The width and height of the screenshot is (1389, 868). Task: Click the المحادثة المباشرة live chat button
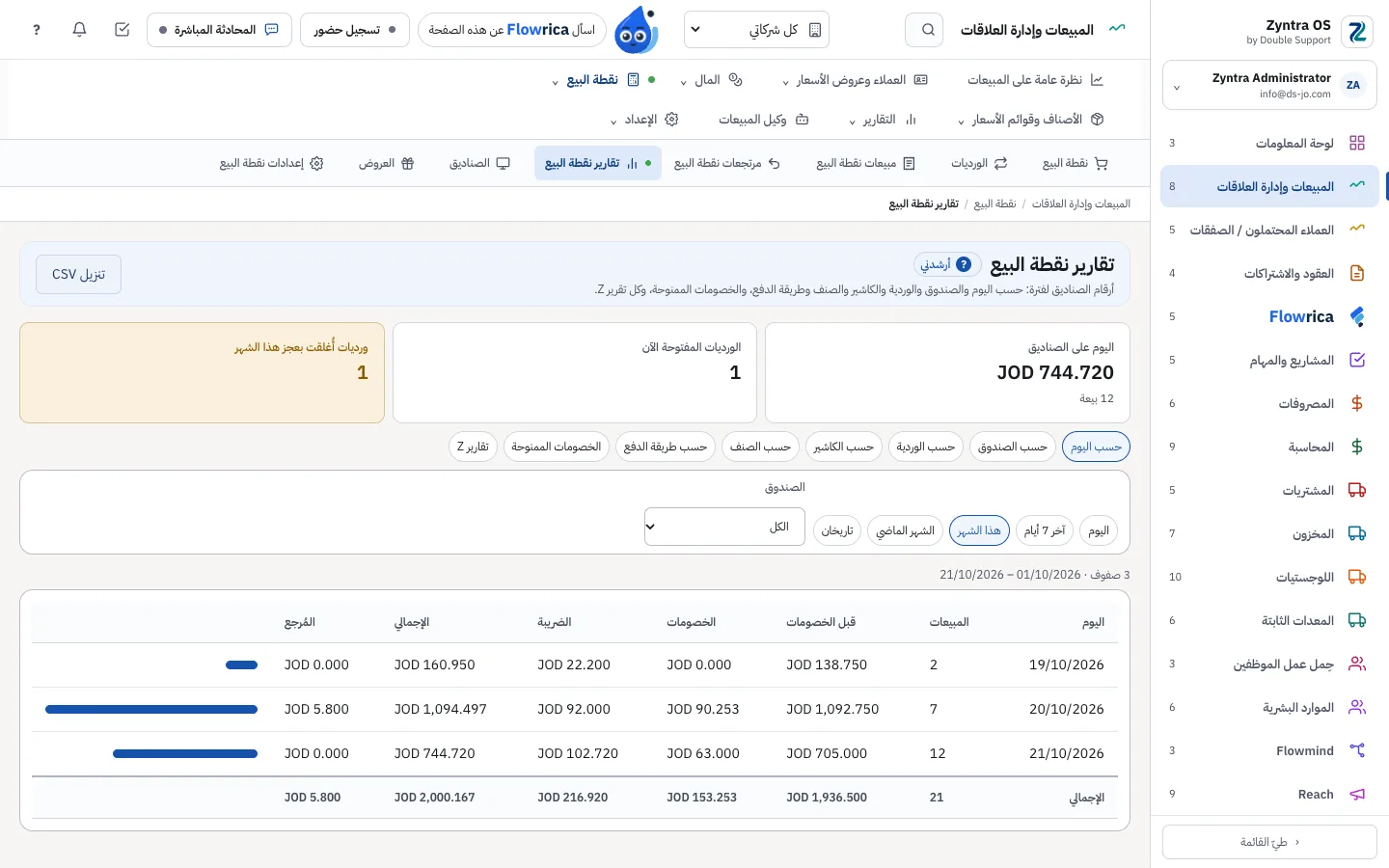tap(219, 30)
